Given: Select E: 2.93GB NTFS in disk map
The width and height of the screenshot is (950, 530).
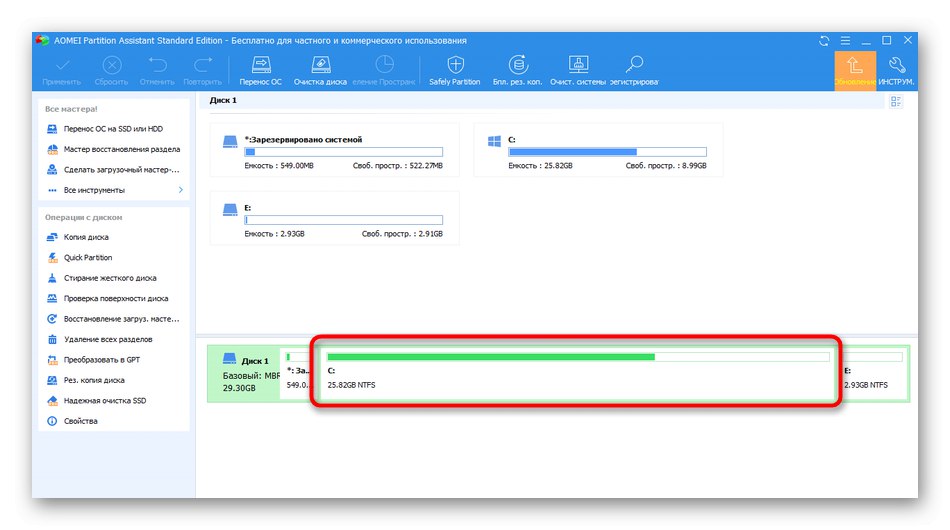Looking at the screenshot, I should [x=874, y=374].
